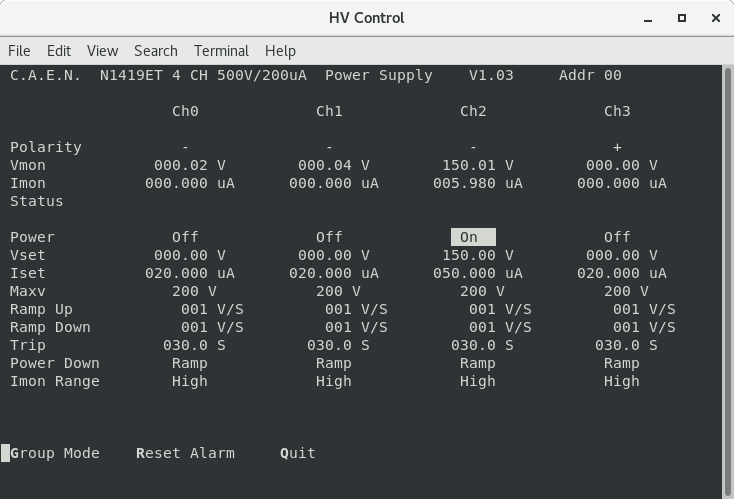734x499 pixels.
Task: Open the View menu
Action: (x=102, y=51)
